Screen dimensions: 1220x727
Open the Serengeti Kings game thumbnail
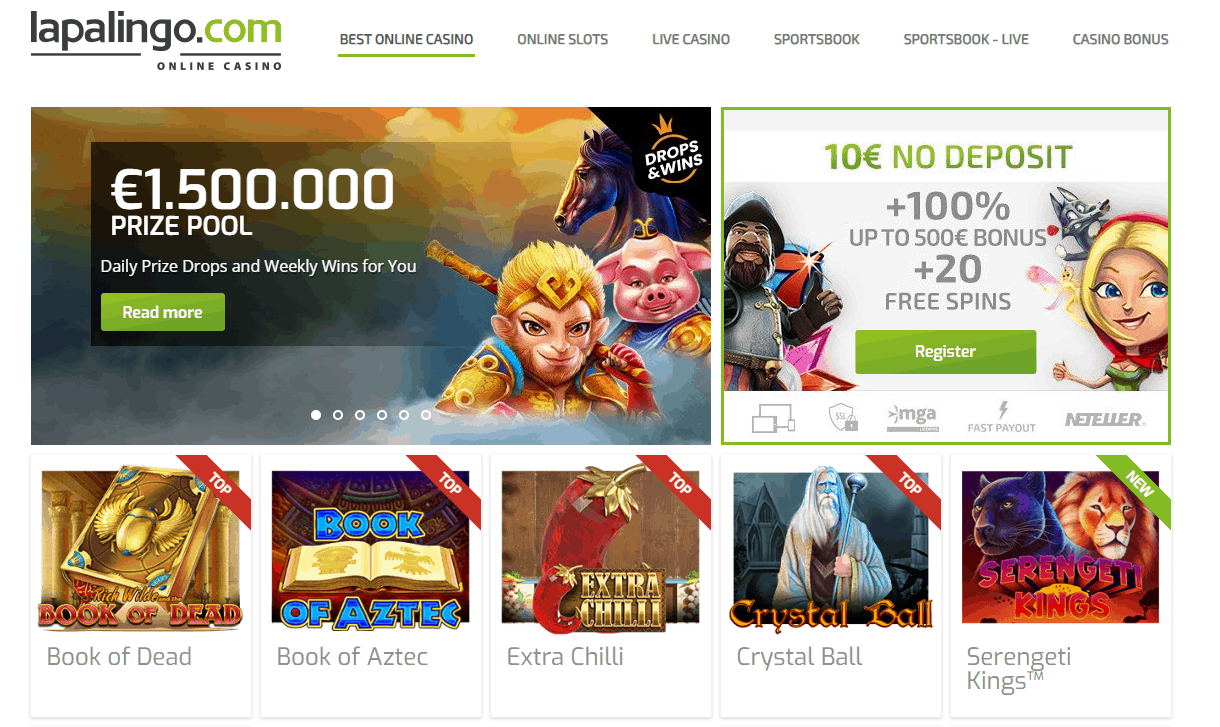(1060, 547)
